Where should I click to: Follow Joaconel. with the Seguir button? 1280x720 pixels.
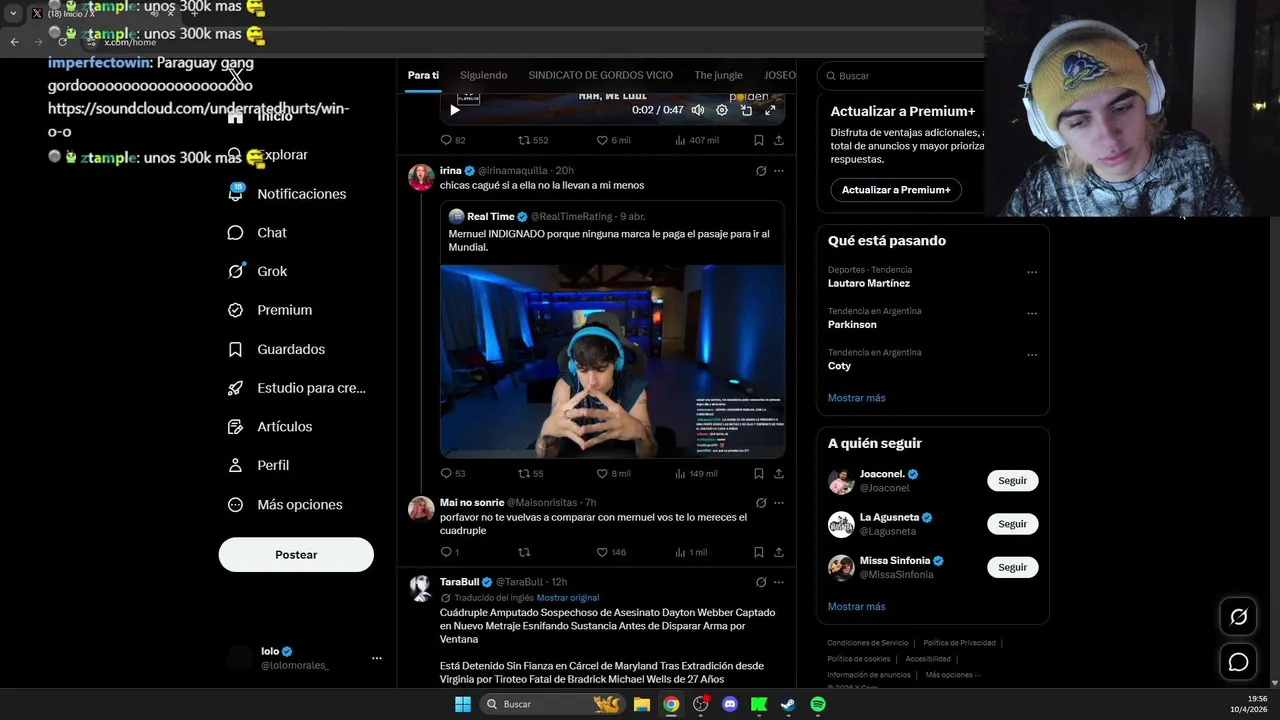pyautogui.click(x=1012, y=481)
